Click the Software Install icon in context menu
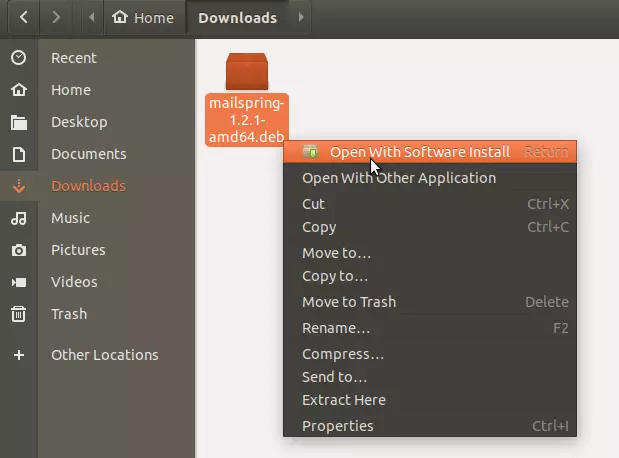 [310, 152]
